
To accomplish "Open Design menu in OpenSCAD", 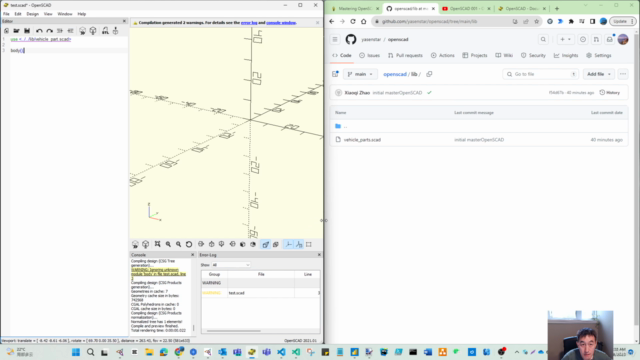I will click(33, 14).
